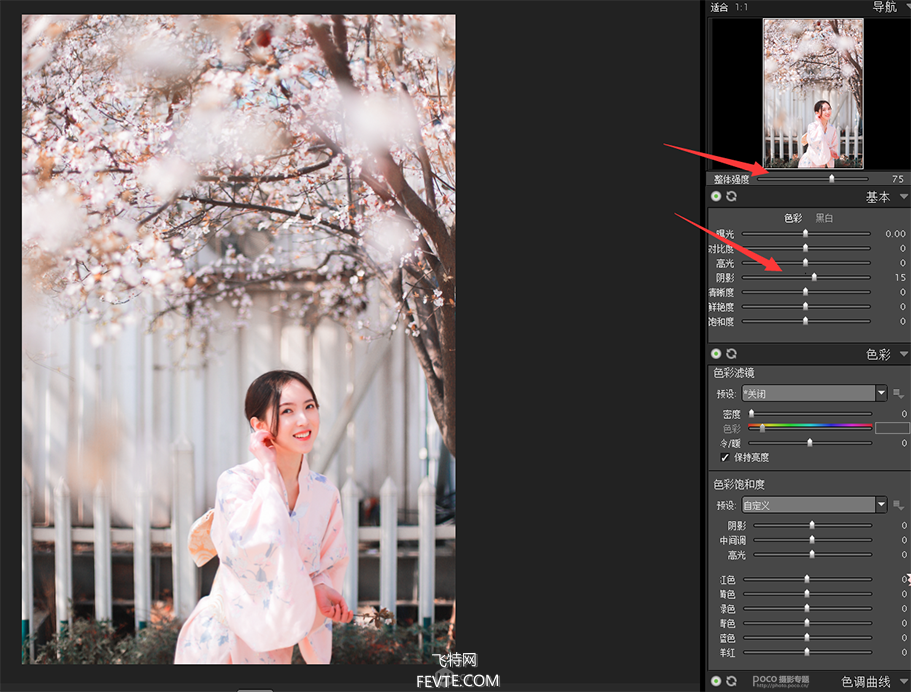The width and height of the screenshot is (911, 693).
Task: Click the color filter swatch box
Action: [x=892, y=428]
